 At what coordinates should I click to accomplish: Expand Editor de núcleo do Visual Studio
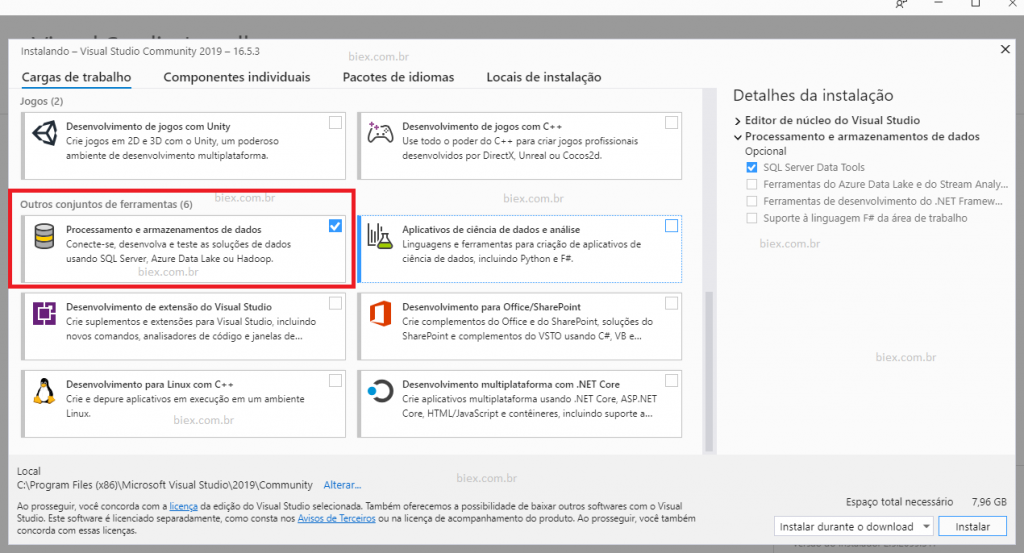tap(737, 121)
